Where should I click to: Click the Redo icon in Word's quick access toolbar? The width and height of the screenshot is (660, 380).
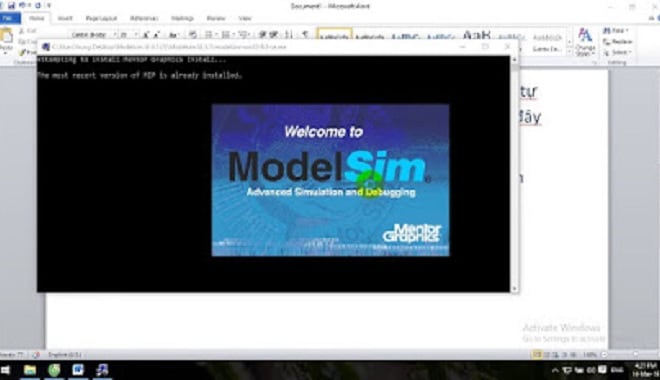pos(38,5)
